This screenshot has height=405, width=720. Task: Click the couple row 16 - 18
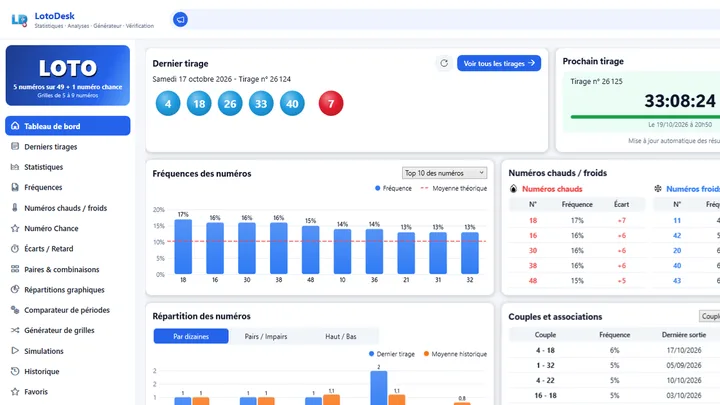614,395
